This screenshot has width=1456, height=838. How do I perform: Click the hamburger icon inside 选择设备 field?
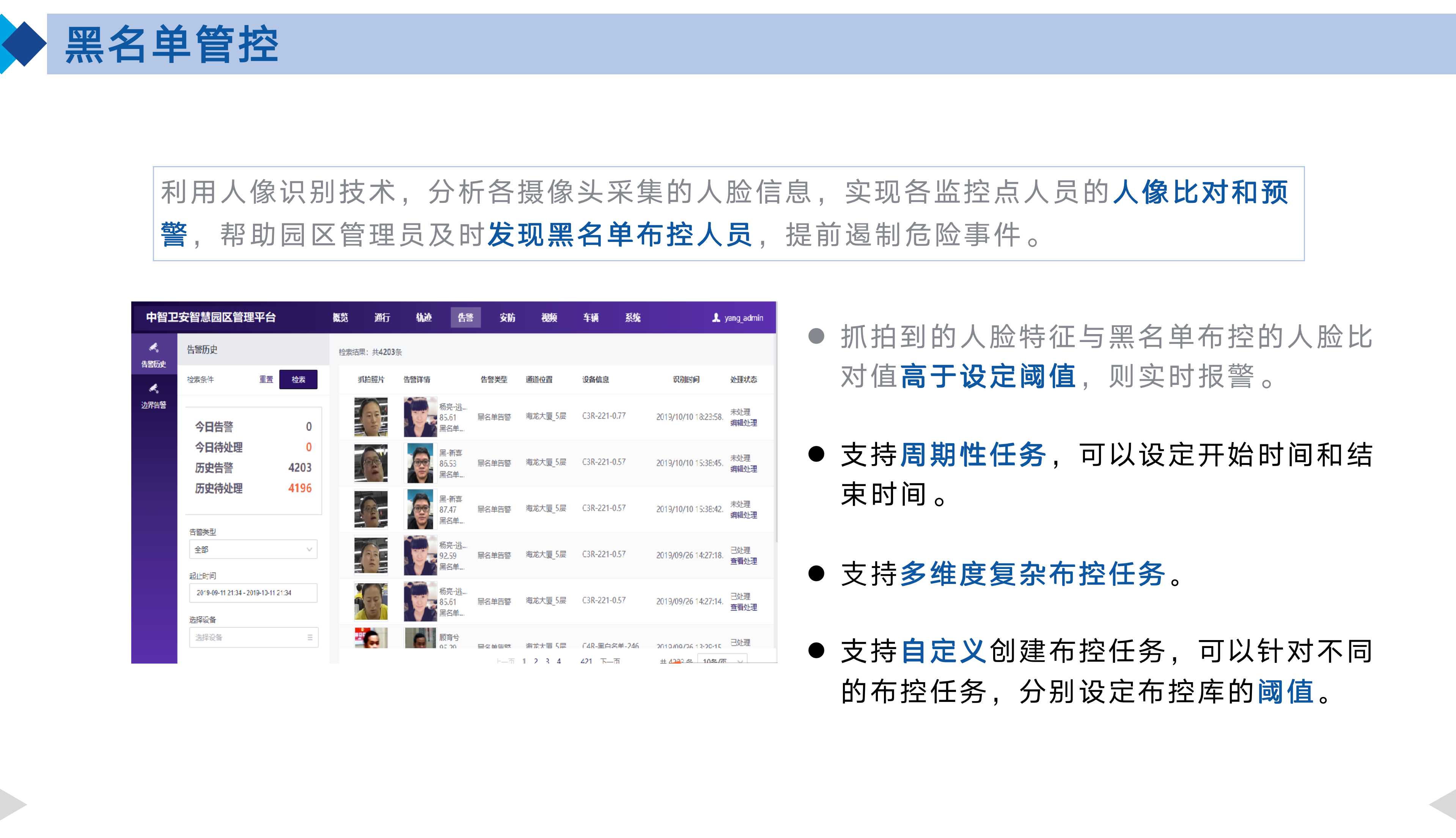(x=309, y=637)
